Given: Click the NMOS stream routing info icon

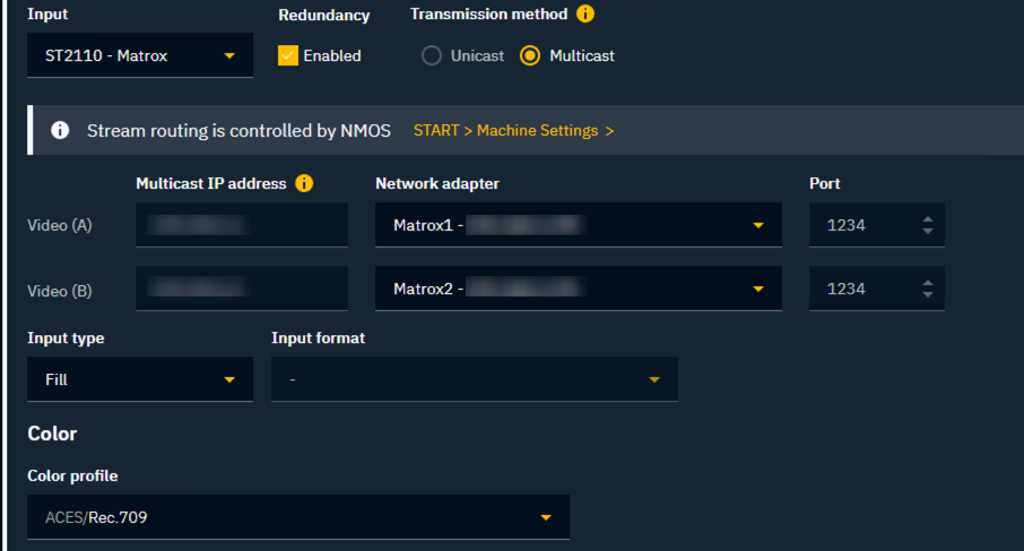Looking at the screenshot, I should [60, 131].
